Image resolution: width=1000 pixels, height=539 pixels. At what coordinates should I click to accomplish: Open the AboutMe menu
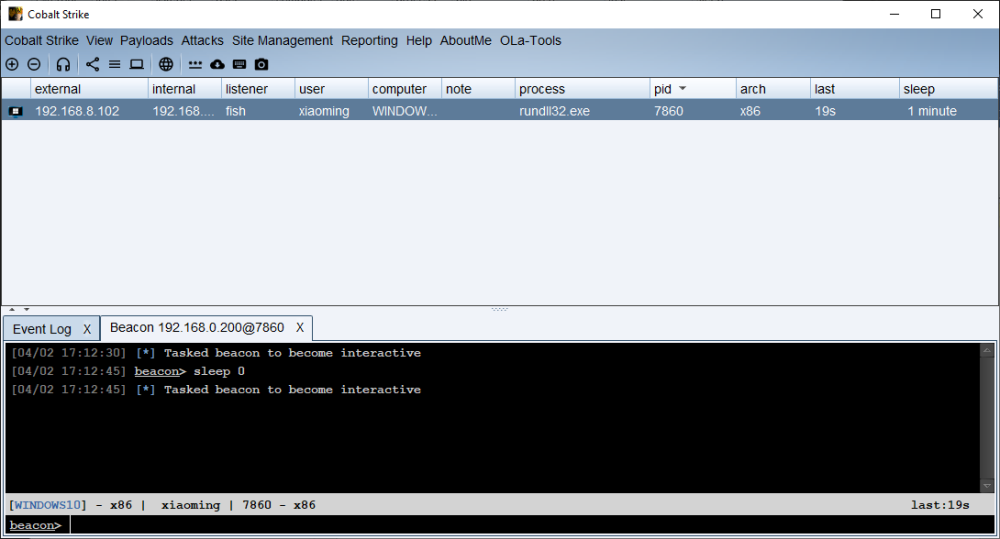point(466,41)
